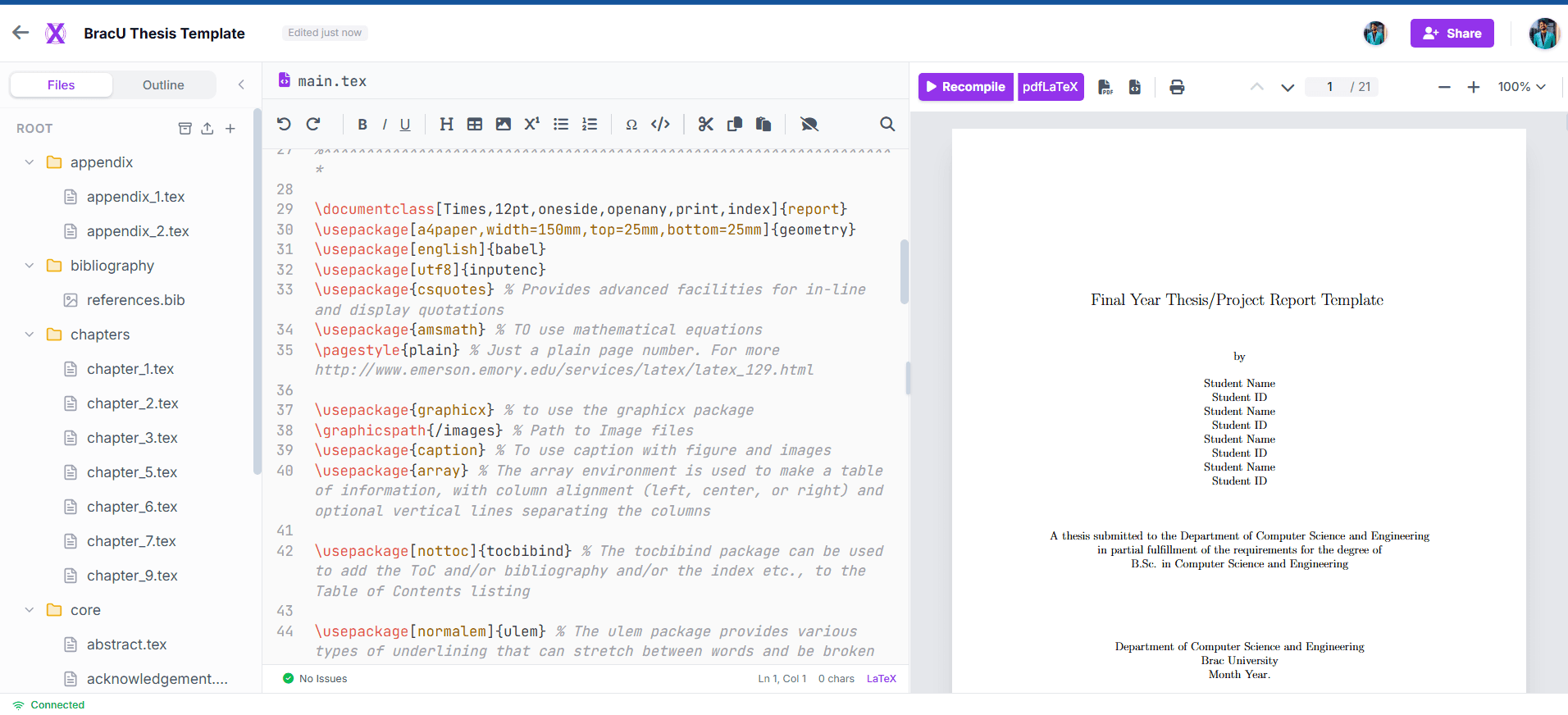The image size is (1568, 715).
Task: Click the Undo icon in editor toolbar
Action: pos(284,124)
